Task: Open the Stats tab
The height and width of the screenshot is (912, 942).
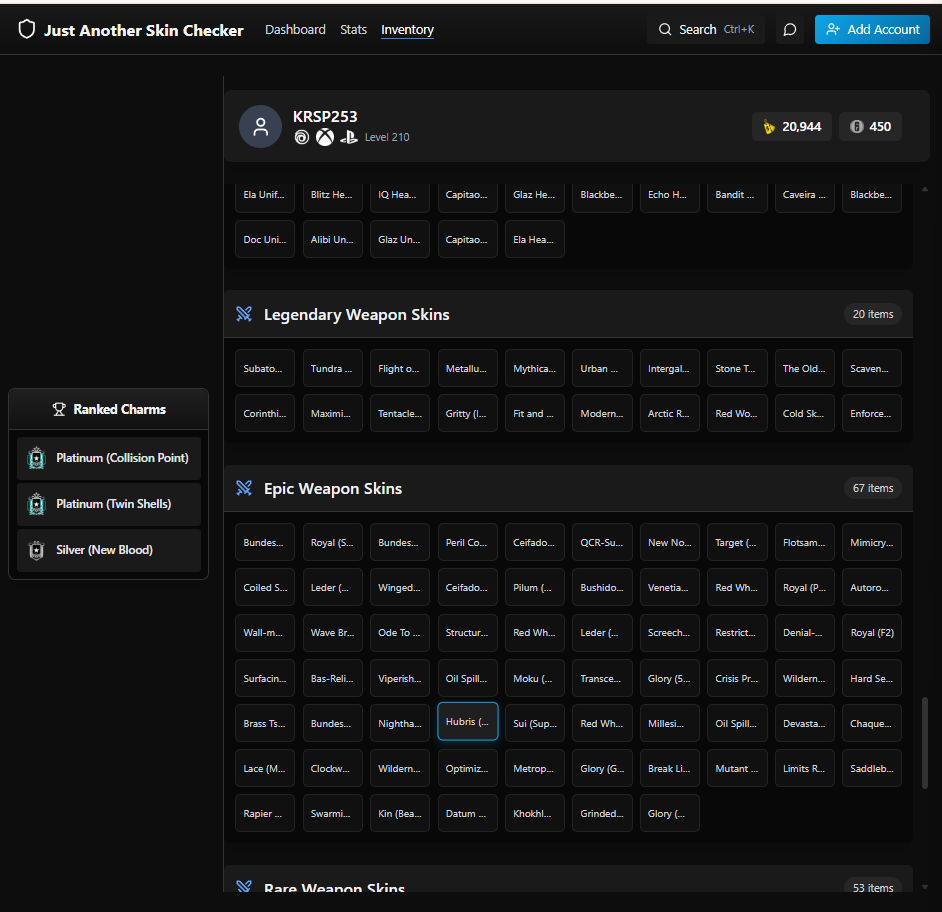Action: (x=353, y=29)
